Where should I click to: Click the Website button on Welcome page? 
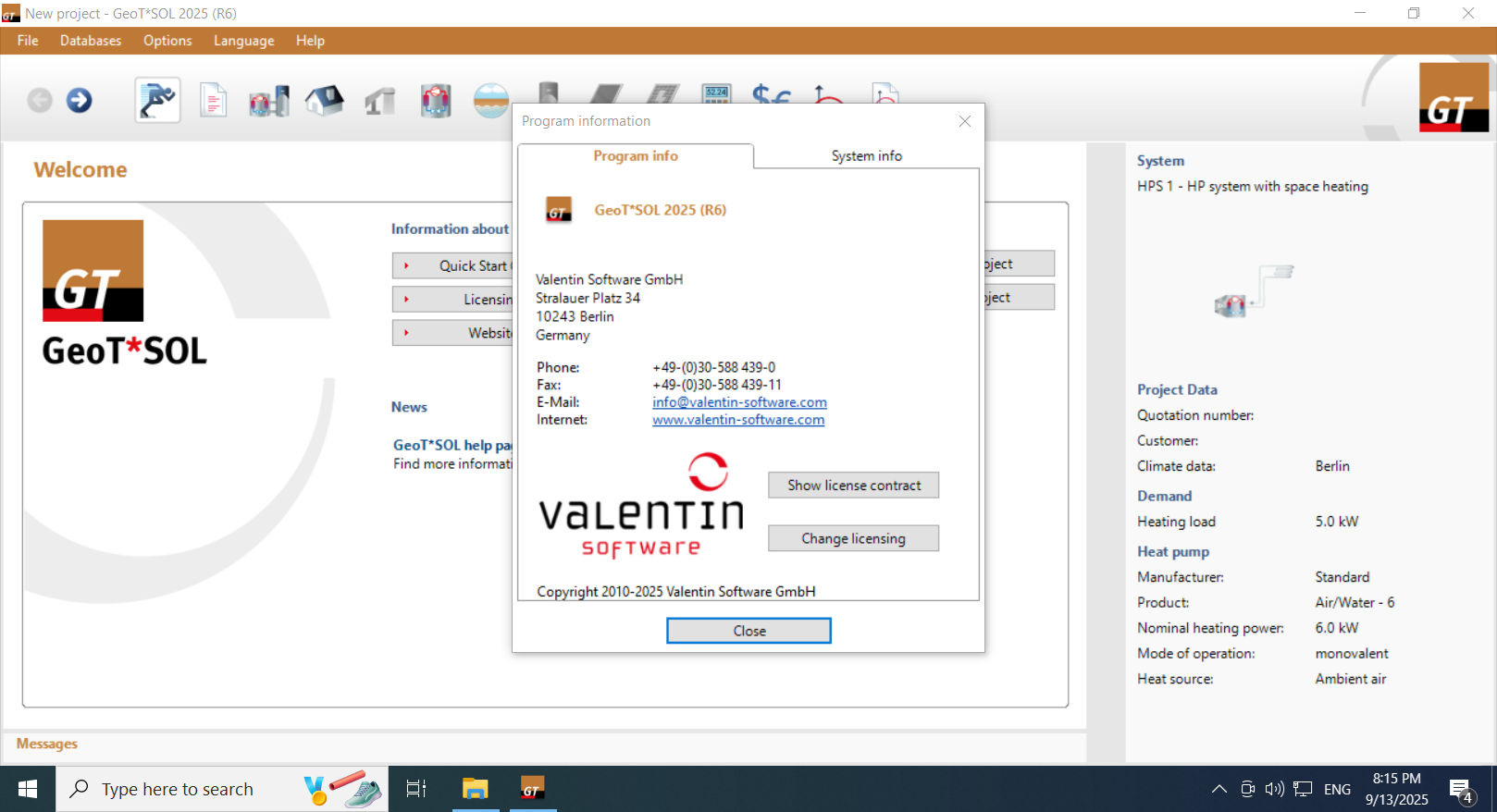point(452,333)
